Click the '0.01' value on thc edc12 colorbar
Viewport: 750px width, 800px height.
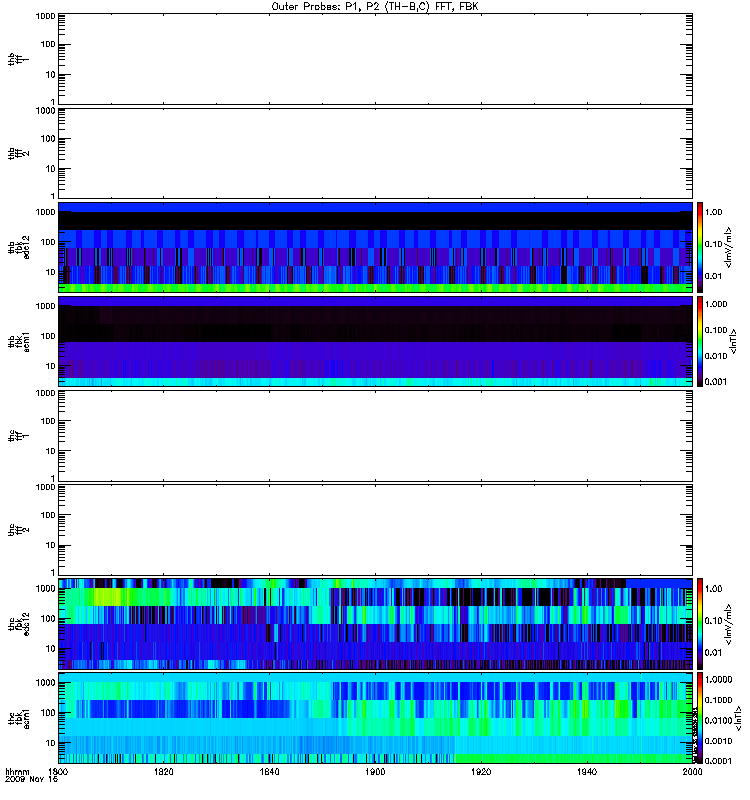713,653
